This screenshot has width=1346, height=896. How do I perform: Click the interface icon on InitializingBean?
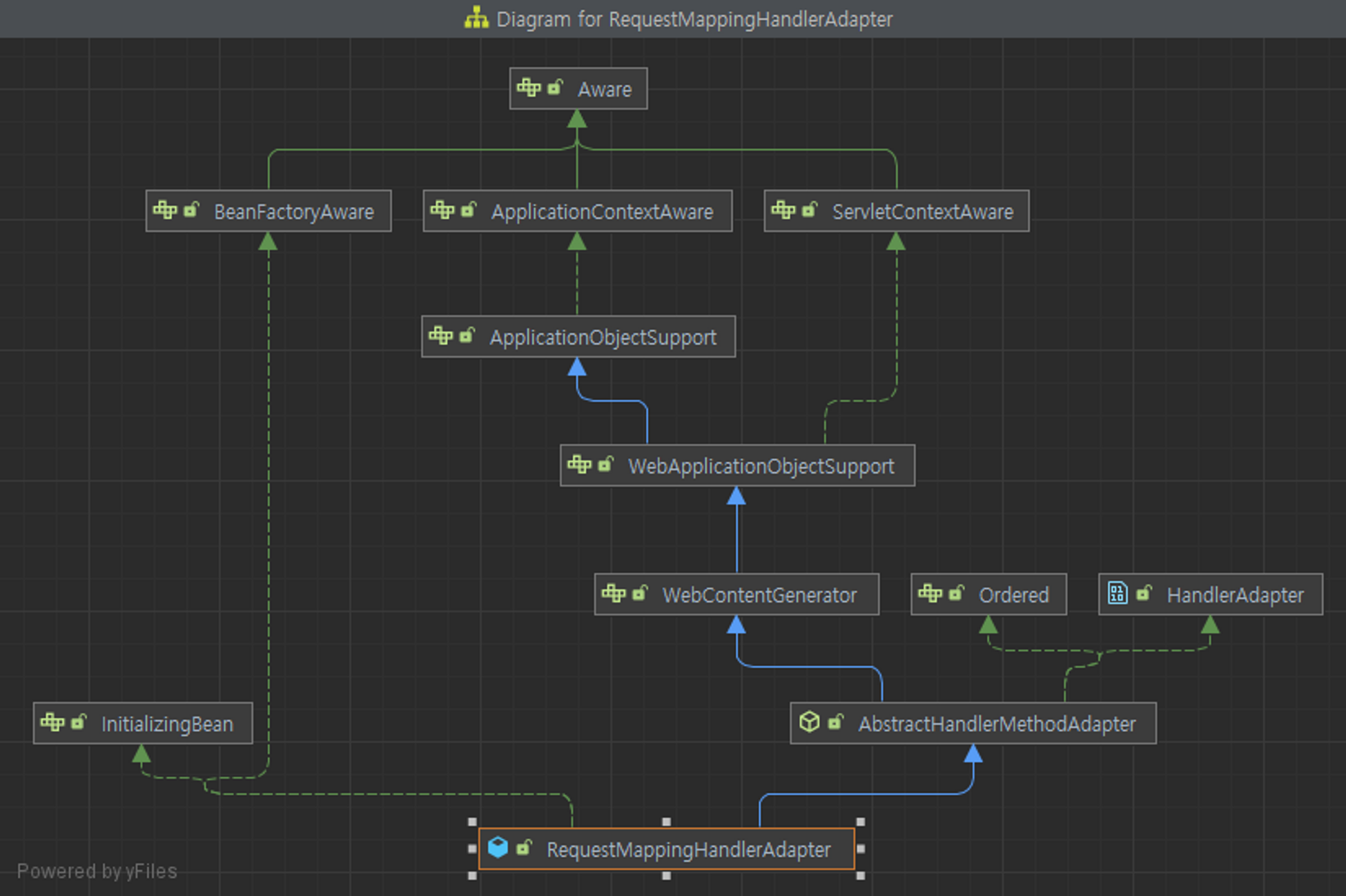tap(52, 722)
